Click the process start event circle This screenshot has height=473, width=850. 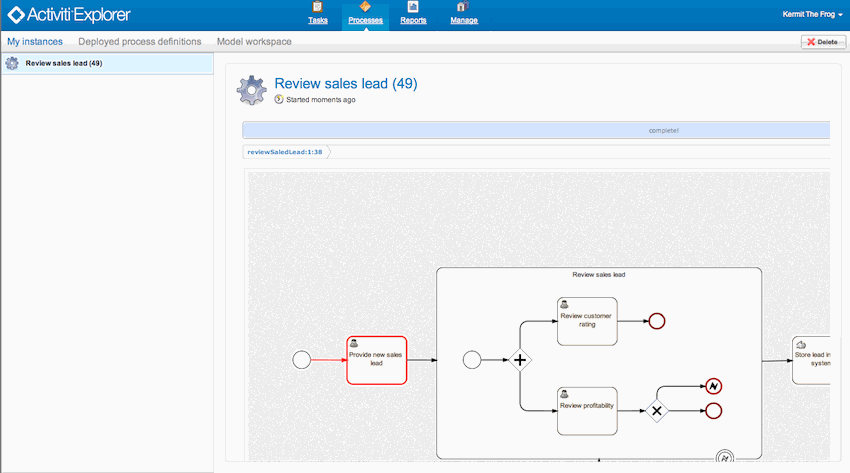tap(301, 360)
